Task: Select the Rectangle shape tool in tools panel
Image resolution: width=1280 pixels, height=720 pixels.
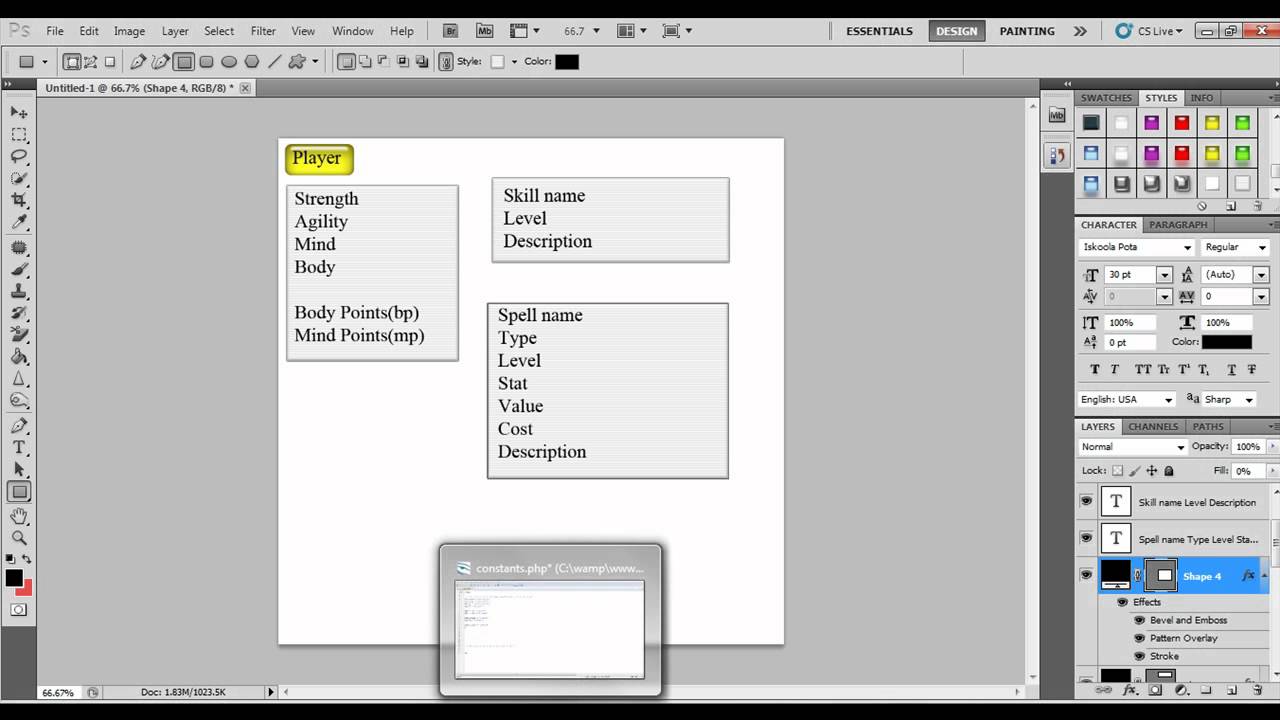Action: tap(19, 492)
